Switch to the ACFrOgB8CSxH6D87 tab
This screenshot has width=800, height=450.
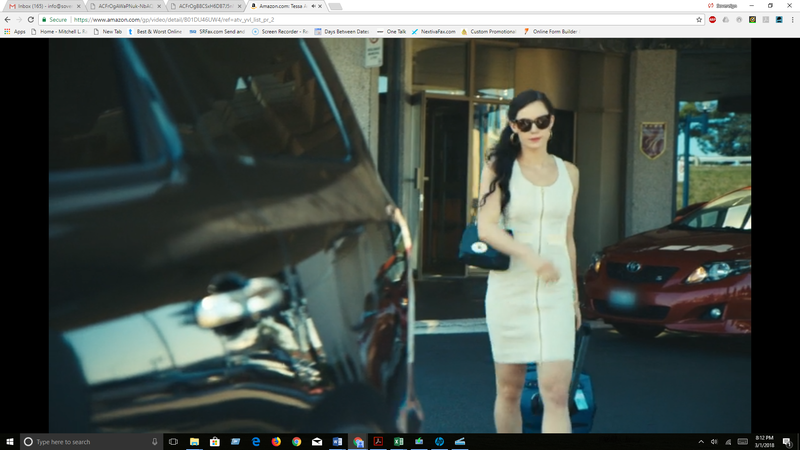pyautogui.click(x=206, y=6)
